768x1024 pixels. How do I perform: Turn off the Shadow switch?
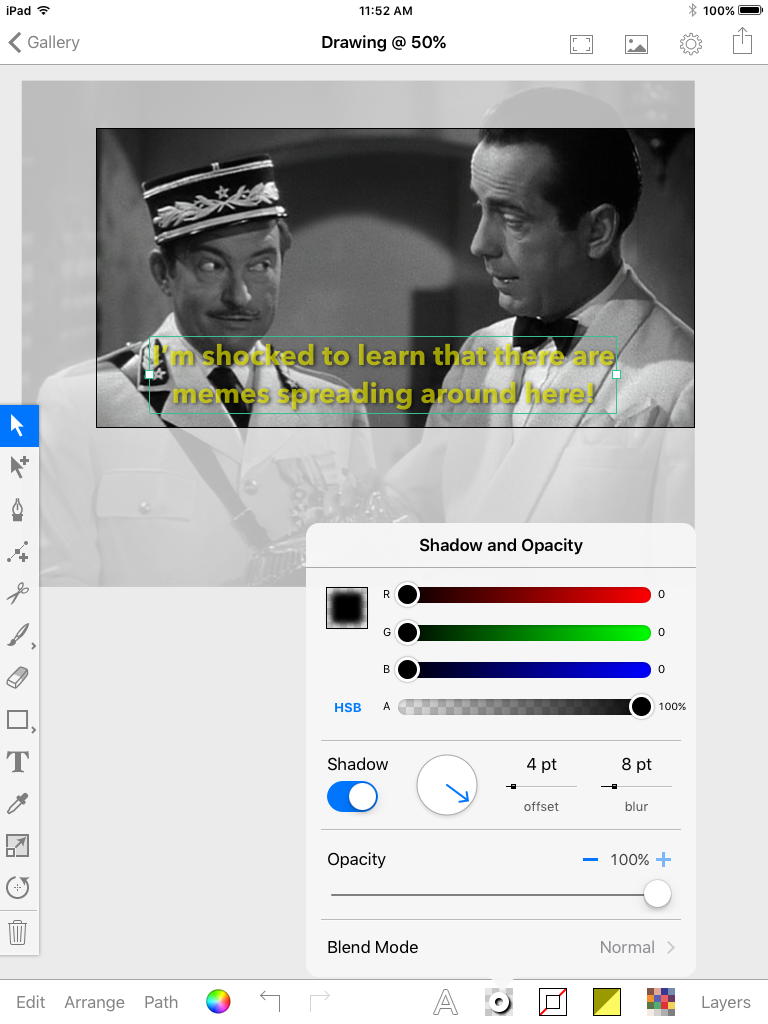pyautogui.click(x=352, y=796)
